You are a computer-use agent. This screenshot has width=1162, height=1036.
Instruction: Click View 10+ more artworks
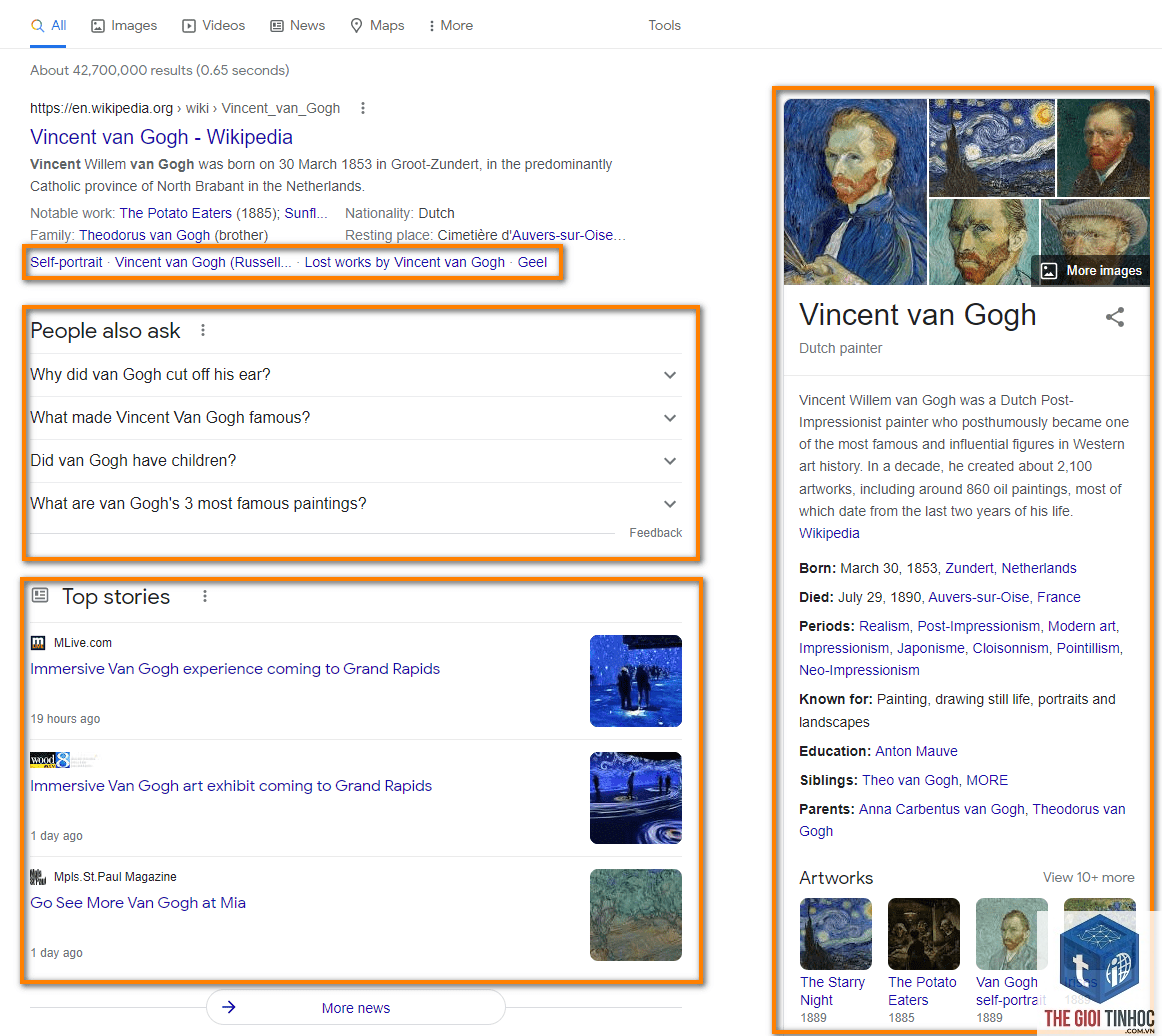(1088, 877)
